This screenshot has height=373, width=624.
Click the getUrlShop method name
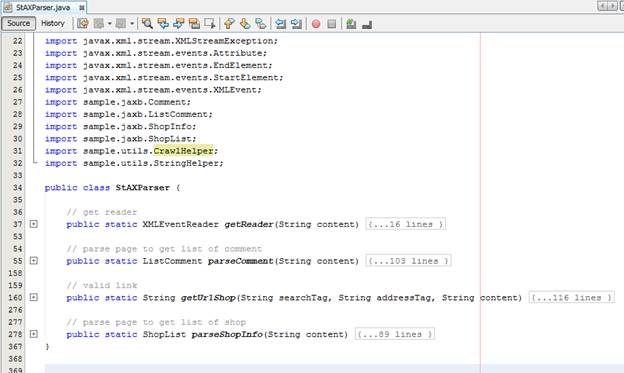[x=208, y=297]
